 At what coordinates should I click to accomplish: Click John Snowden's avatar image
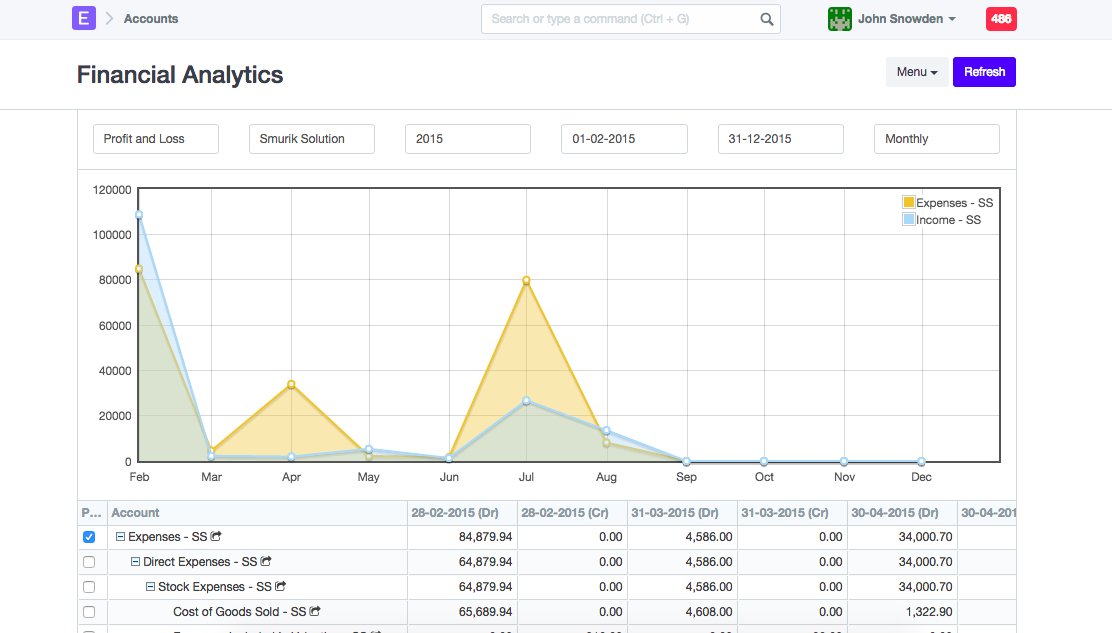(839, 19)
